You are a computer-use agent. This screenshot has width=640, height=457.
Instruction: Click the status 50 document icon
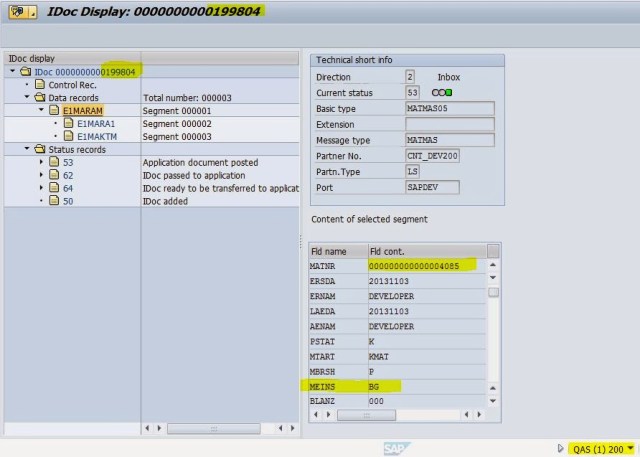point(54,201)
